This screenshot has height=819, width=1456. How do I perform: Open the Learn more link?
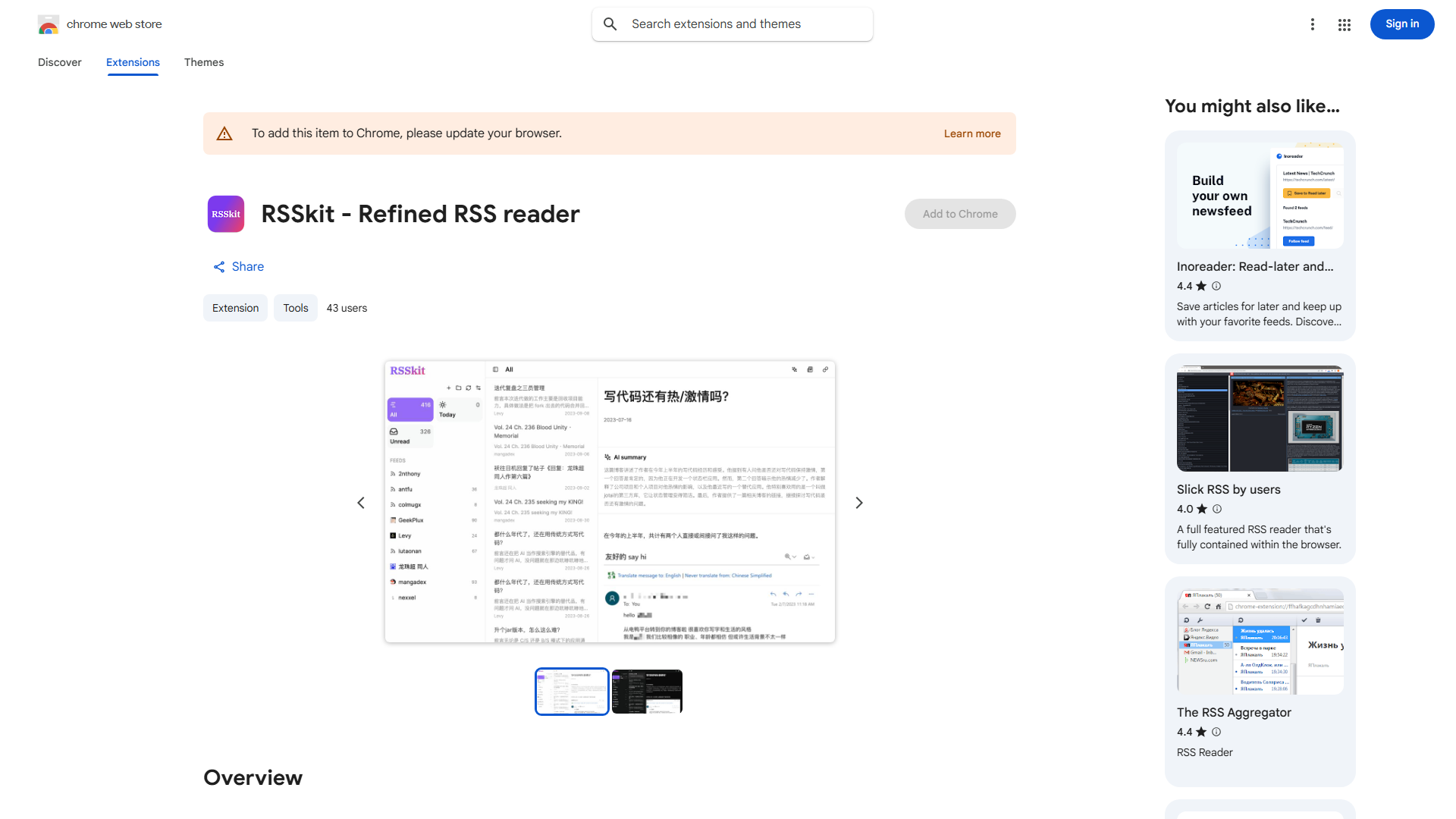(x=971, y=133)
